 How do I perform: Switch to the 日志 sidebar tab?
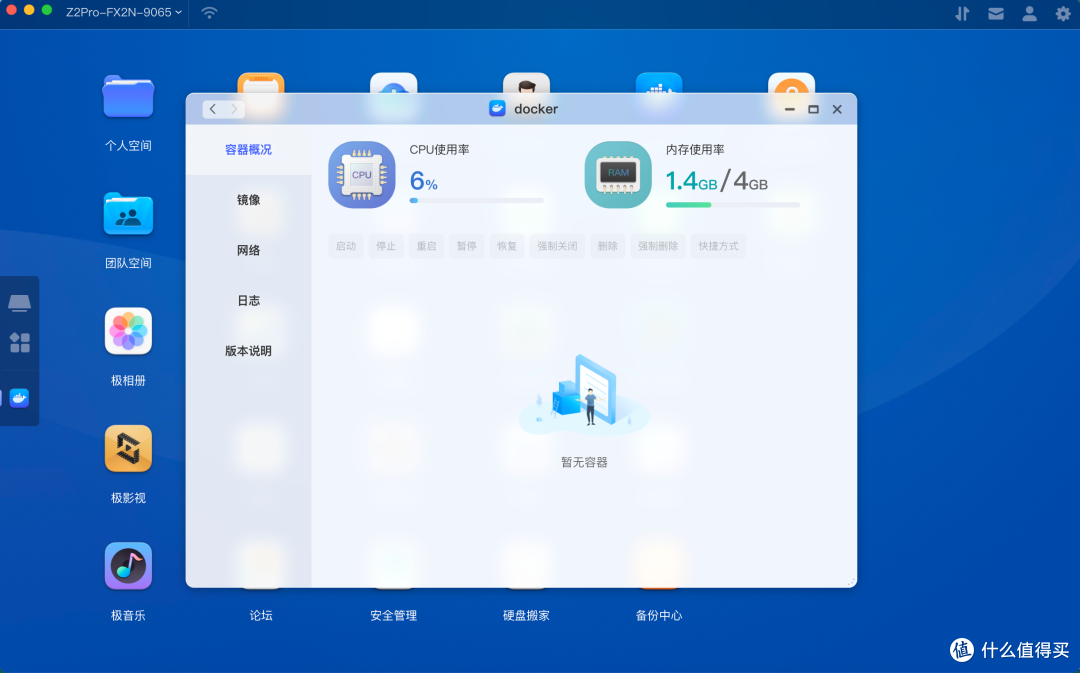249,300
